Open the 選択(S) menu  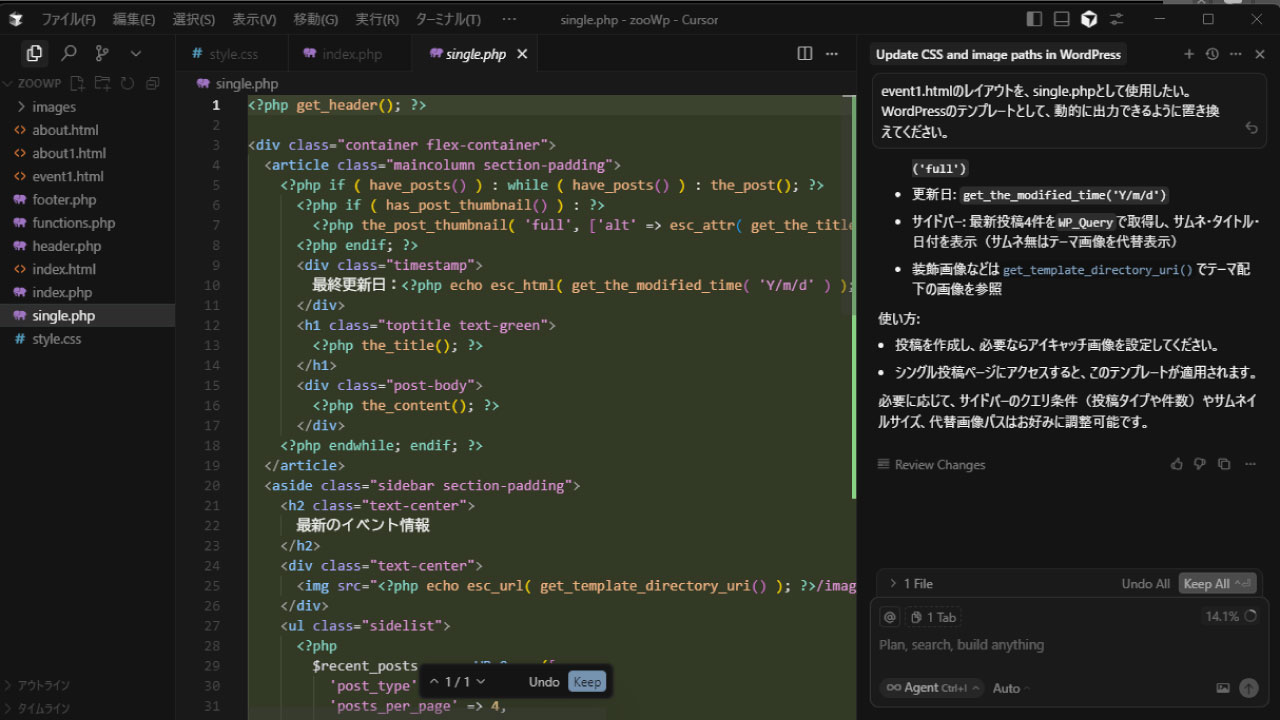[194, 19]
